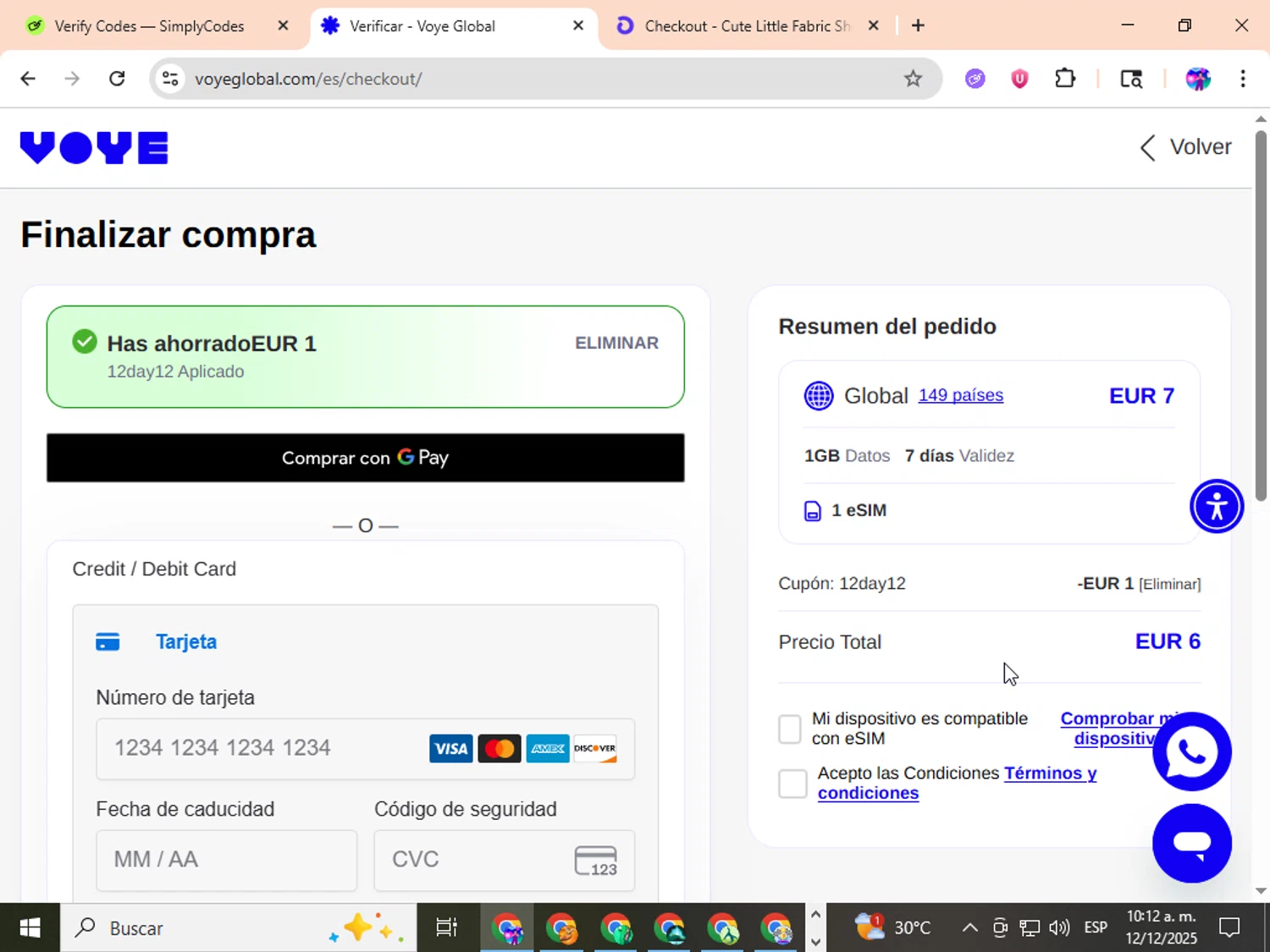Close the Checkout - Cute Little Fabric tab
1270x952 pixels.
(873, 25)
